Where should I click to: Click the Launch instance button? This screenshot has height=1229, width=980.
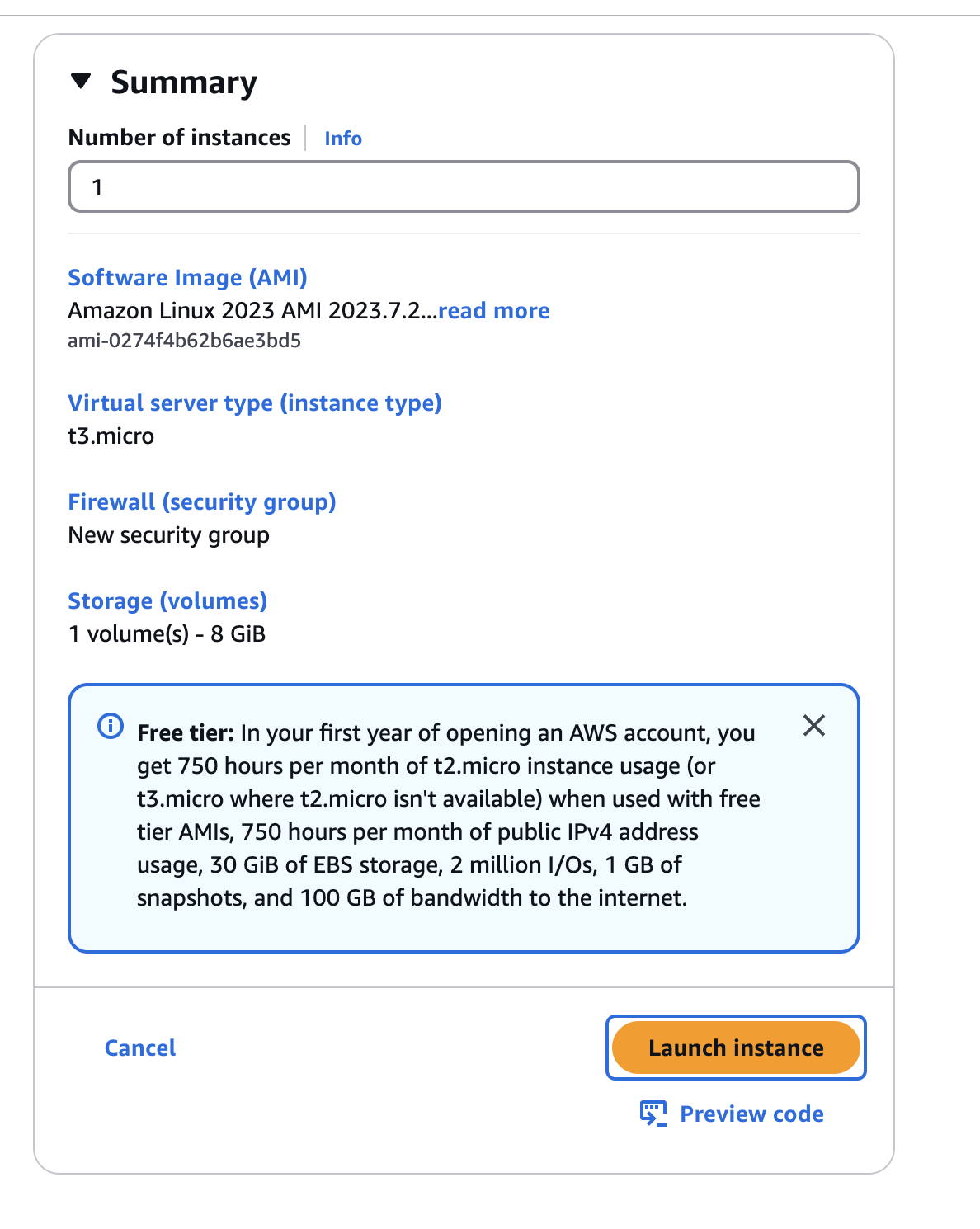[735, 1048]
